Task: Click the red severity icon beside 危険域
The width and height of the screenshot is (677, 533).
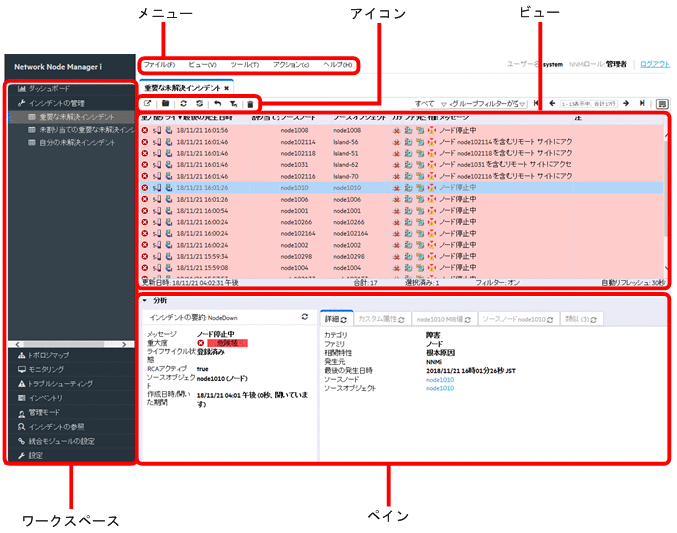Action: (201, 343)
